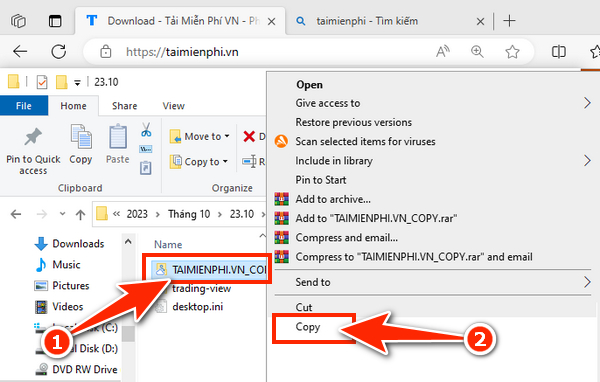Image resolution: width=600 pixels, height=382 pixels.
Task: Open split screen in Edge
Action: tap(558, 51)
